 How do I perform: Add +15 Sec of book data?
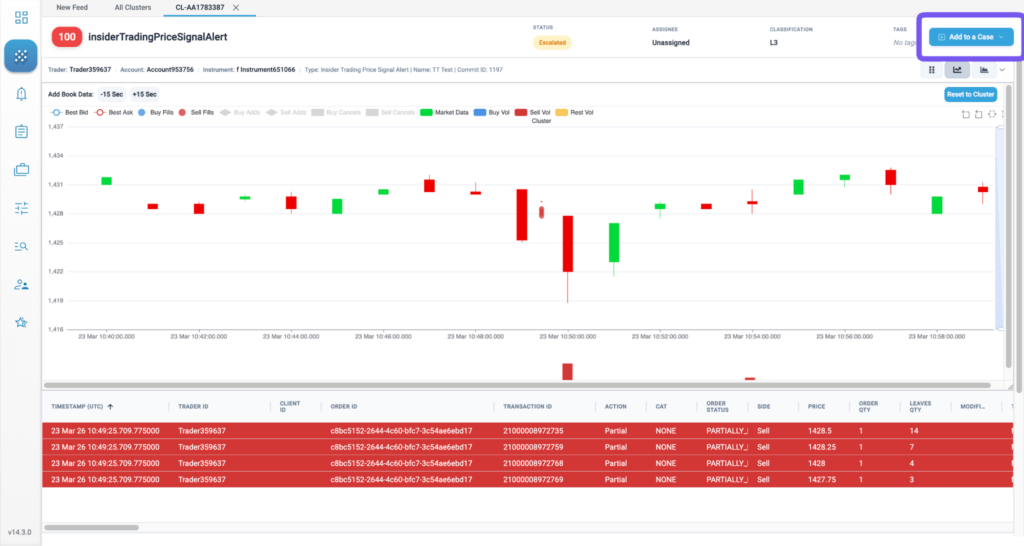(144, 94)
